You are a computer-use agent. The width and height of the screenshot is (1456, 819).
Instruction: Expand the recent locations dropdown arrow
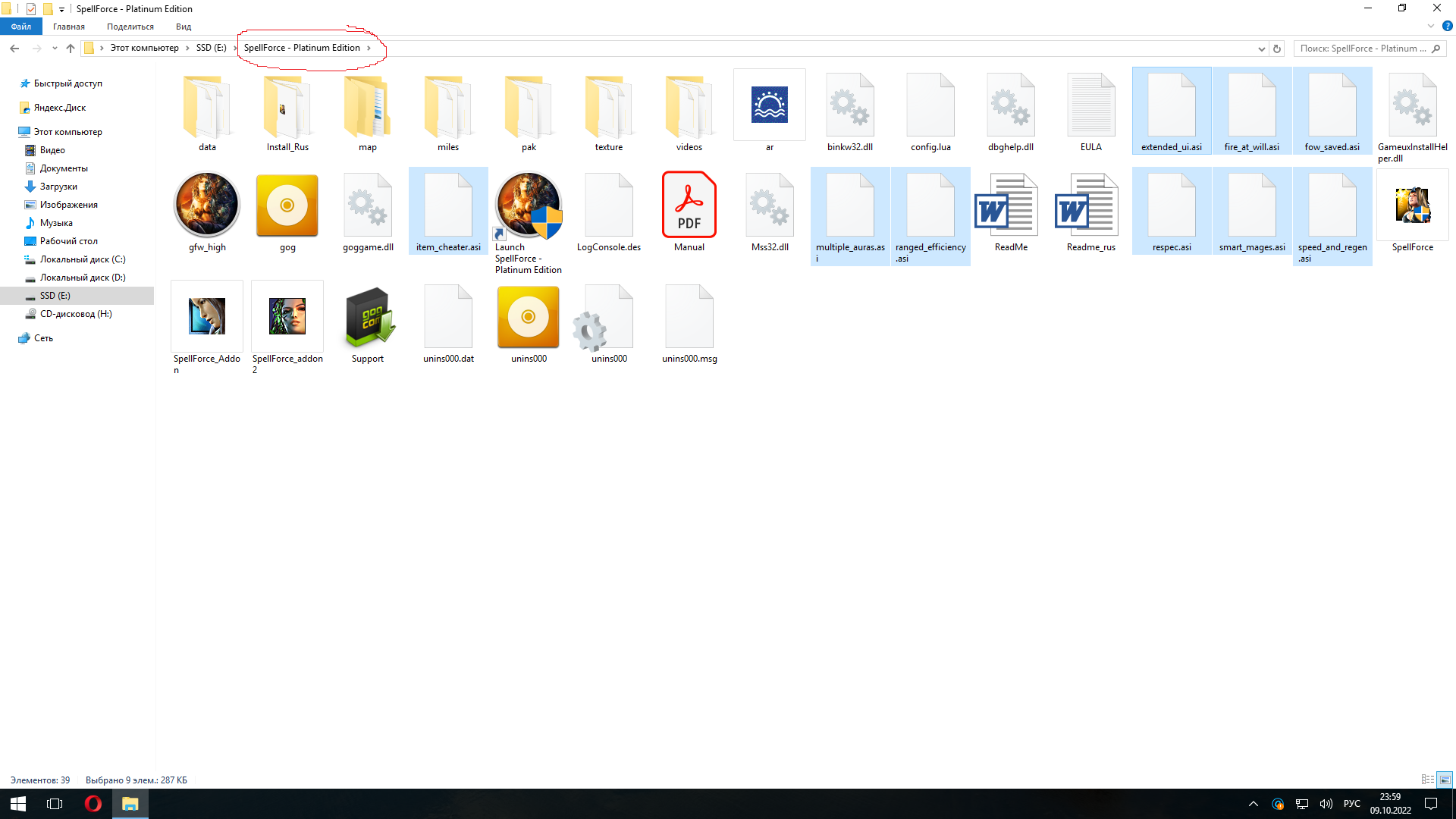(55, 49)
